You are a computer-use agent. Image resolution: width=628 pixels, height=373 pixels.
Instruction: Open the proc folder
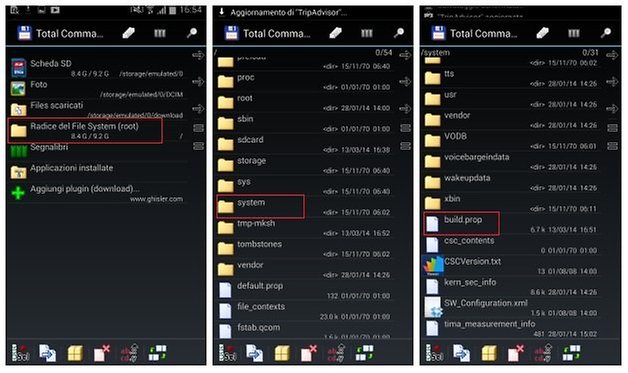304,82
